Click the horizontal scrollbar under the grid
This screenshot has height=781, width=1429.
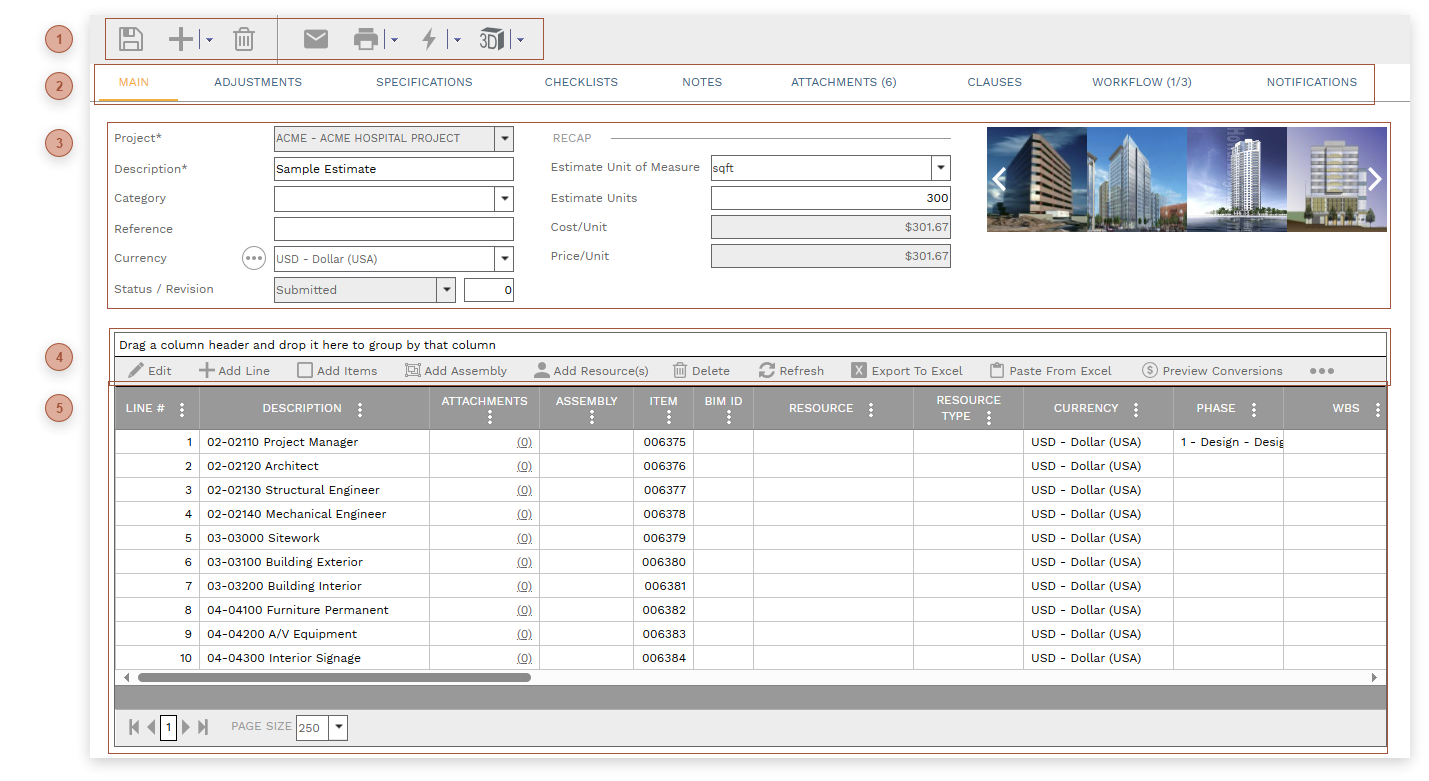[x=334, y=678]
